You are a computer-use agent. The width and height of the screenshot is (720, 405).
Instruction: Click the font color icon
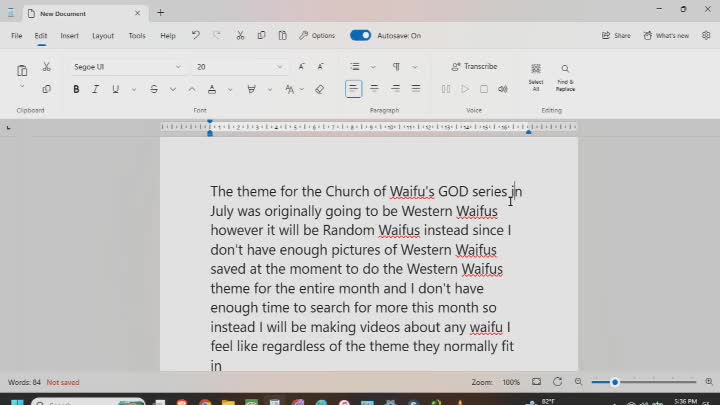(x=212, y=89)
